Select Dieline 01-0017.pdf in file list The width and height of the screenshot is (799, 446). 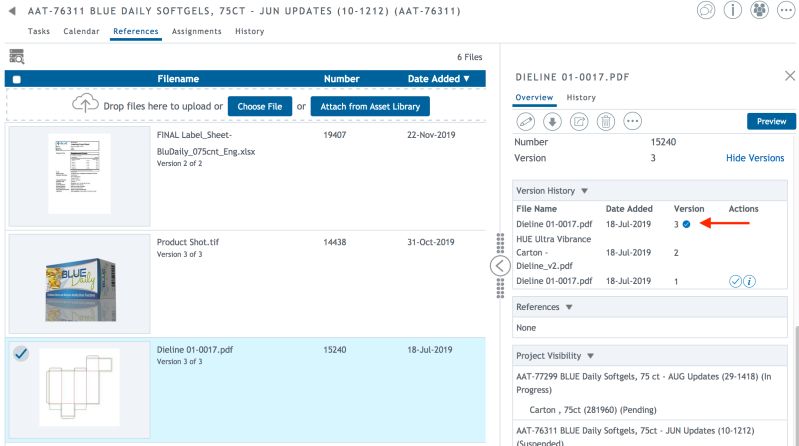195,350
